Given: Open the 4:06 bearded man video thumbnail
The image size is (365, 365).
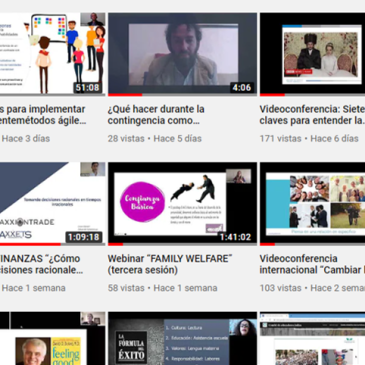Looking at the screenshot, I should (182, 54).
